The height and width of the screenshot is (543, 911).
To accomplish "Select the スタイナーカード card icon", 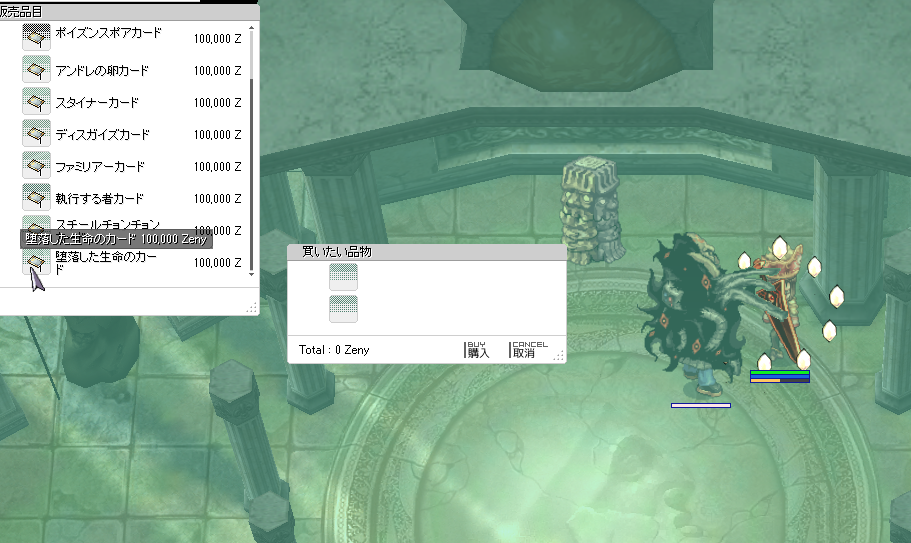I will tap(36, 101).
